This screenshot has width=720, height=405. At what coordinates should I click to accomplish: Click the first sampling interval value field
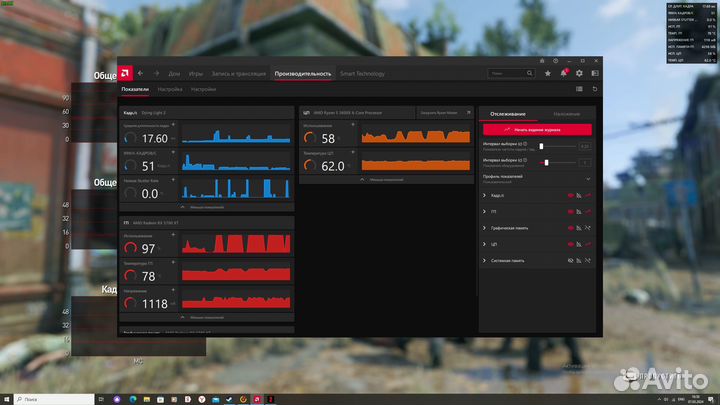click(585, 146)
